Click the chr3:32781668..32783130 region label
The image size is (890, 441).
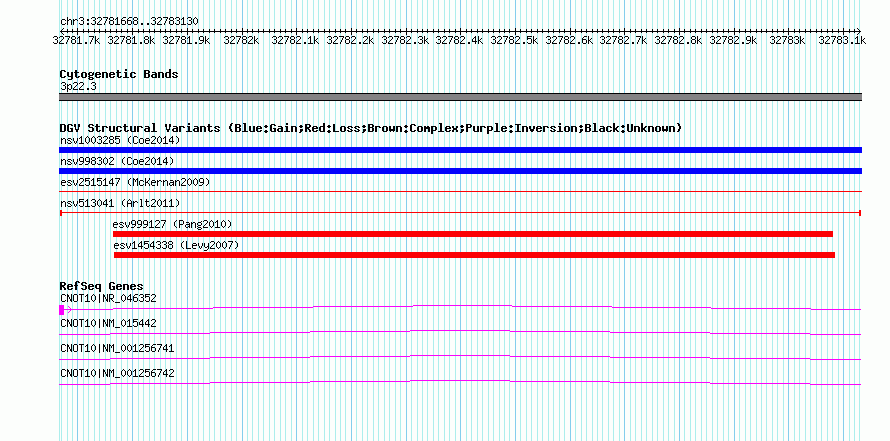tap(129, 21)
